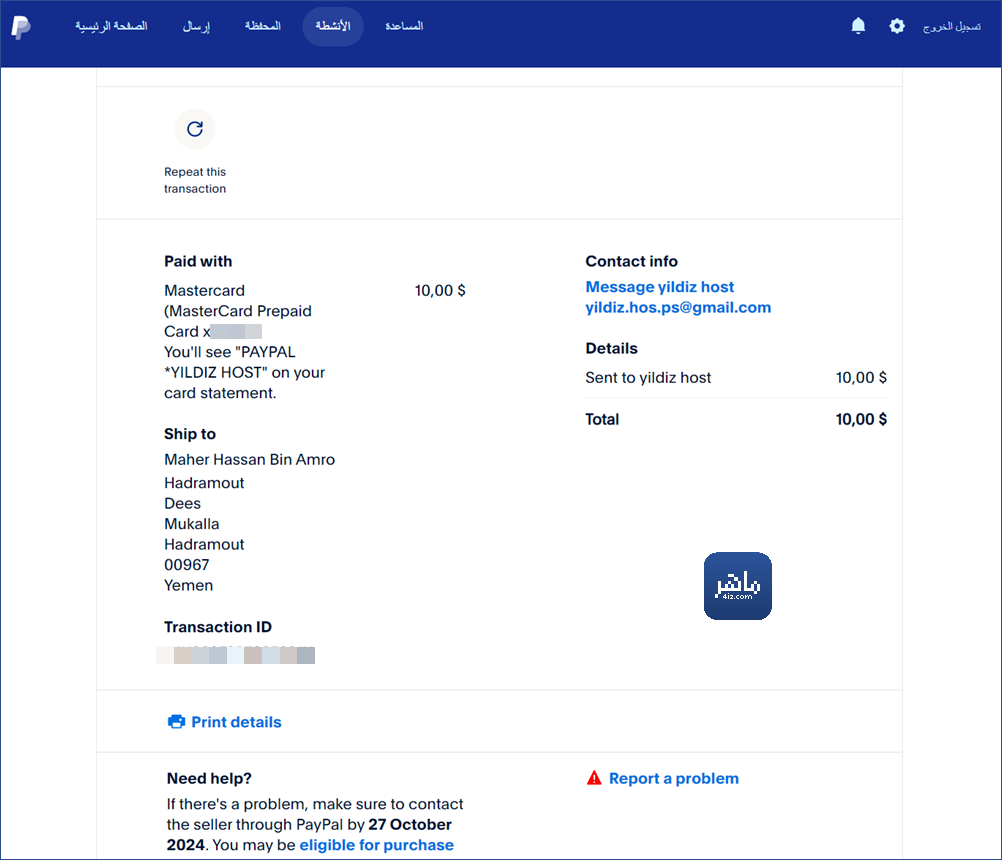Click the printer icon beside Print details
The width and height of the screenshot is (1002, 860).
pos(176,722)
